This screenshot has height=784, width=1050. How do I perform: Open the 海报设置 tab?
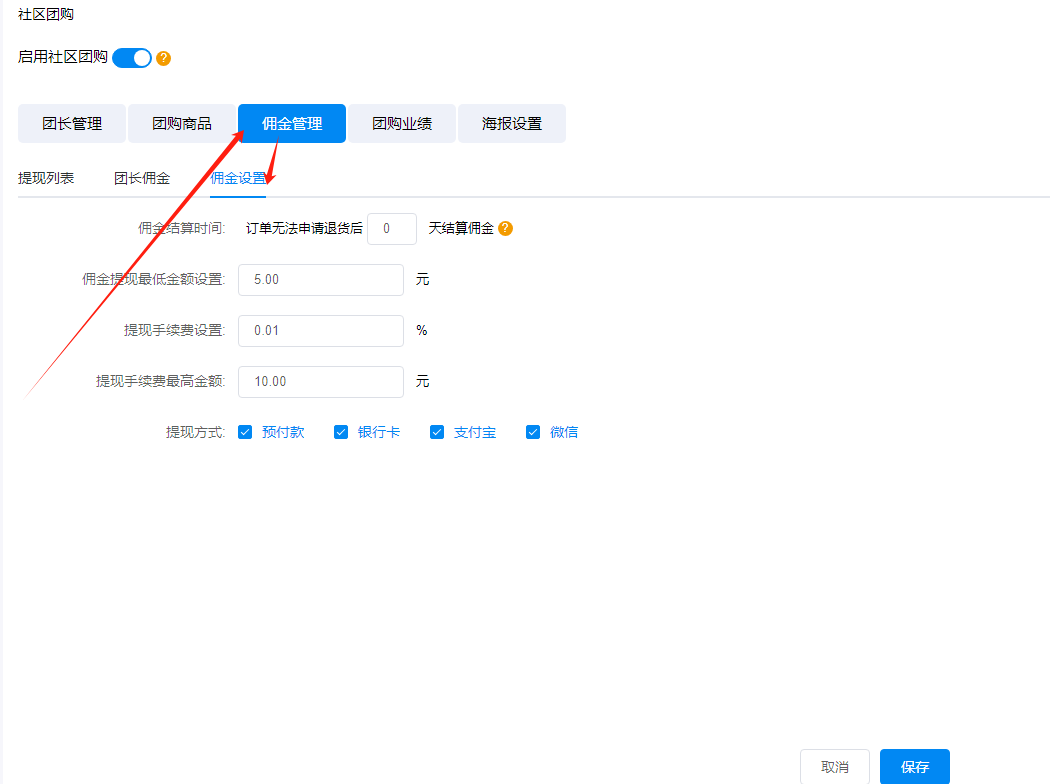(x=512, y=124)
